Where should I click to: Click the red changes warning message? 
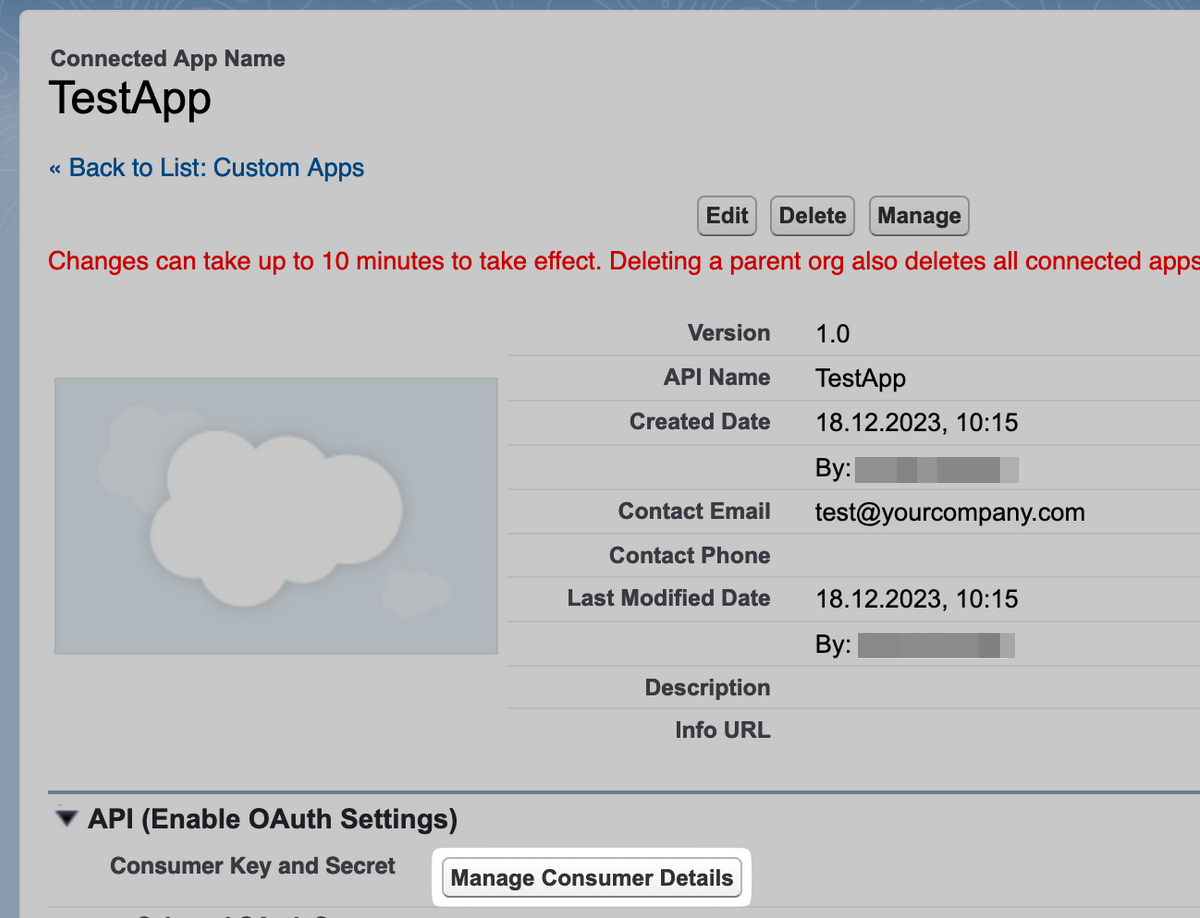pos(623,262)
